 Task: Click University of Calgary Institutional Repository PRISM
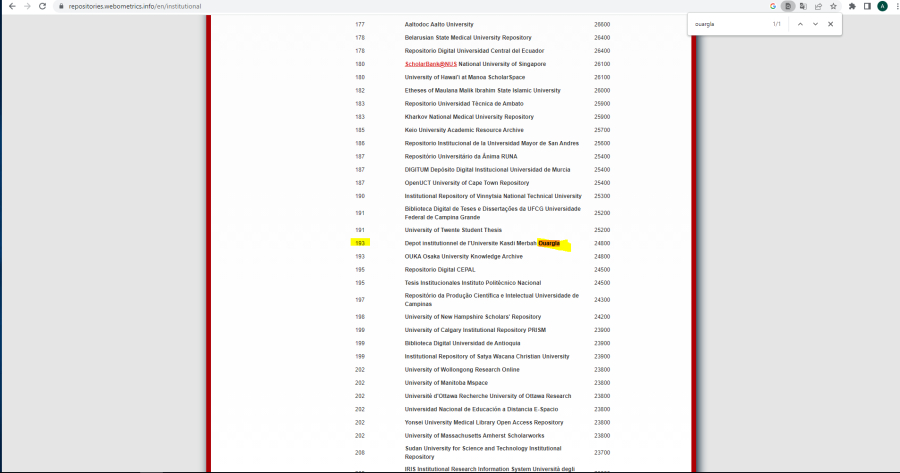475,329
